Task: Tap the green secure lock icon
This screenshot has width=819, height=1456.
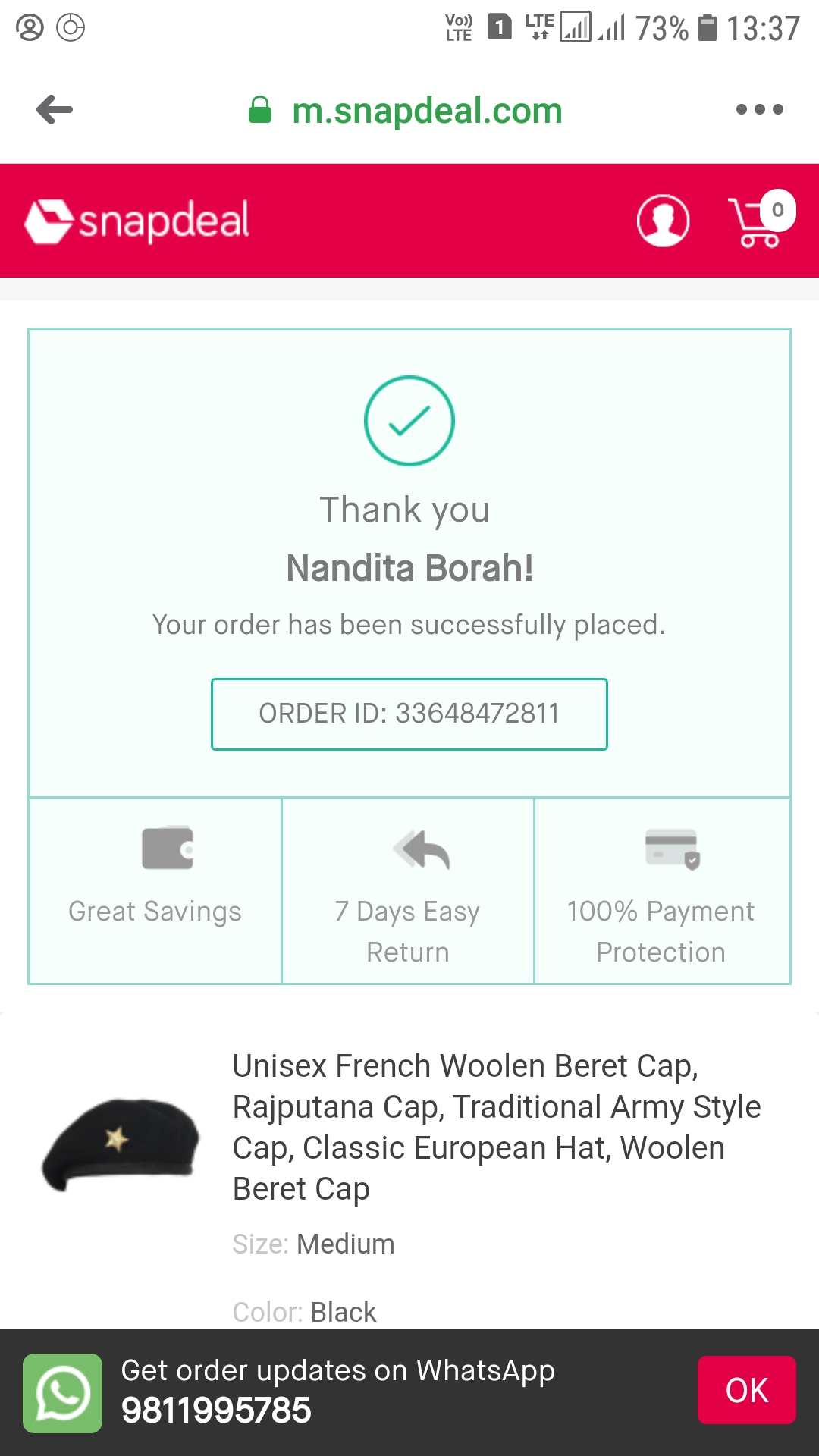Action: (260, 111)
